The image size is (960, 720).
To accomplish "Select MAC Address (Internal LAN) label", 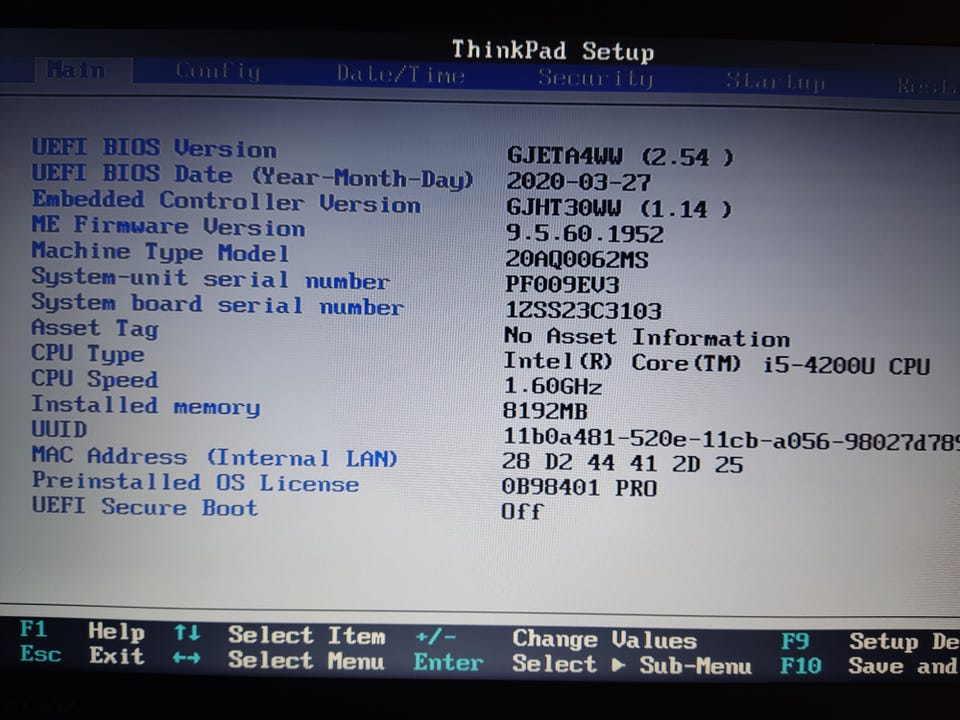I will (214, 457).
